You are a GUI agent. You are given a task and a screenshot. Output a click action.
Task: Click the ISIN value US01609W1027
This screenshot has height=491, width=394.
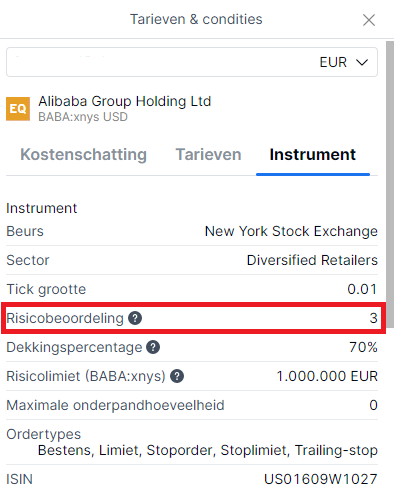321,479
